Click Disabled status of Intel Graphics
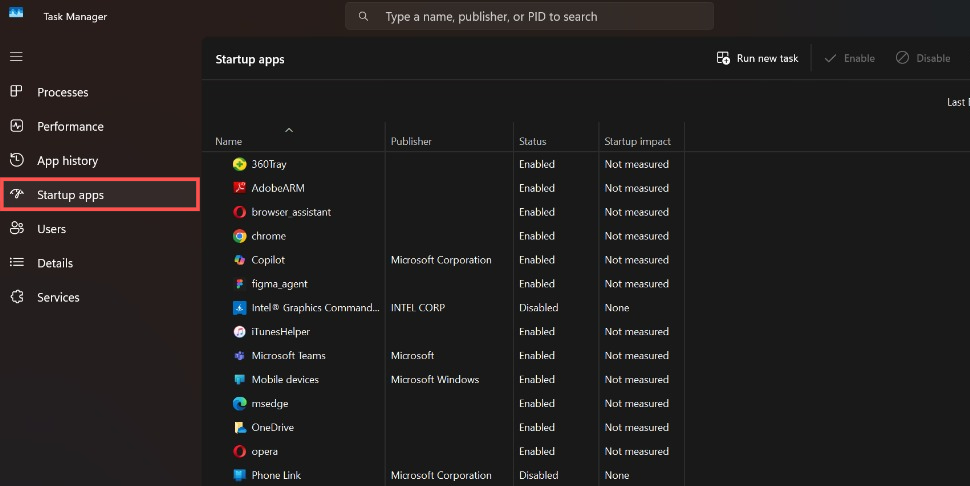This screenshot has width=970, height=486. [x=538, y=308]
